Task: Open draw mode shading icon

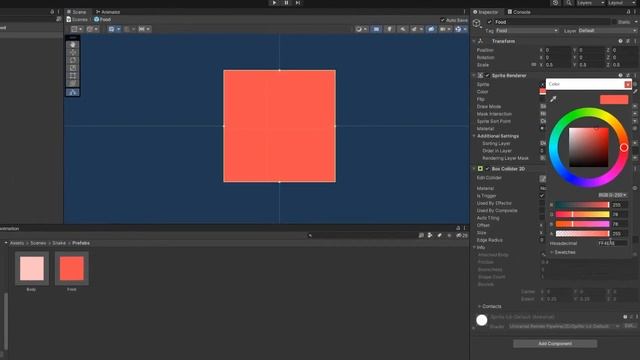Action: (359, 29)
